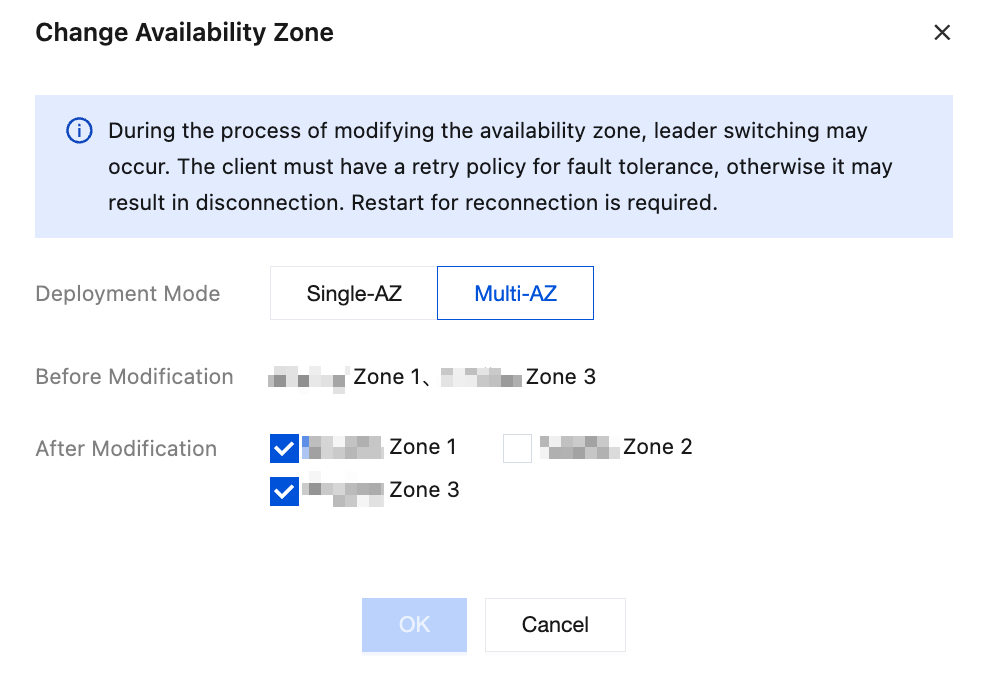Viewport: 984px width, 676px height.
Task: Click the After Modification field label
Action: [x=126, y=449]
